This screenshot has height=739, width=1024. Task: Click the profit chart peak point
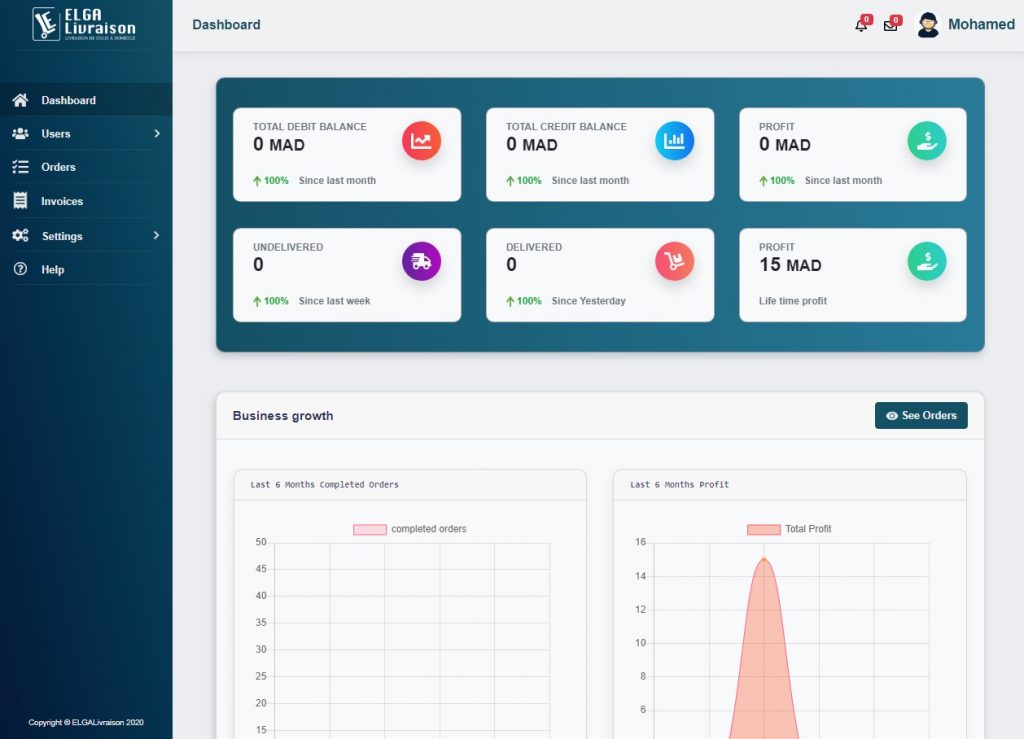[x=763, y=559]
